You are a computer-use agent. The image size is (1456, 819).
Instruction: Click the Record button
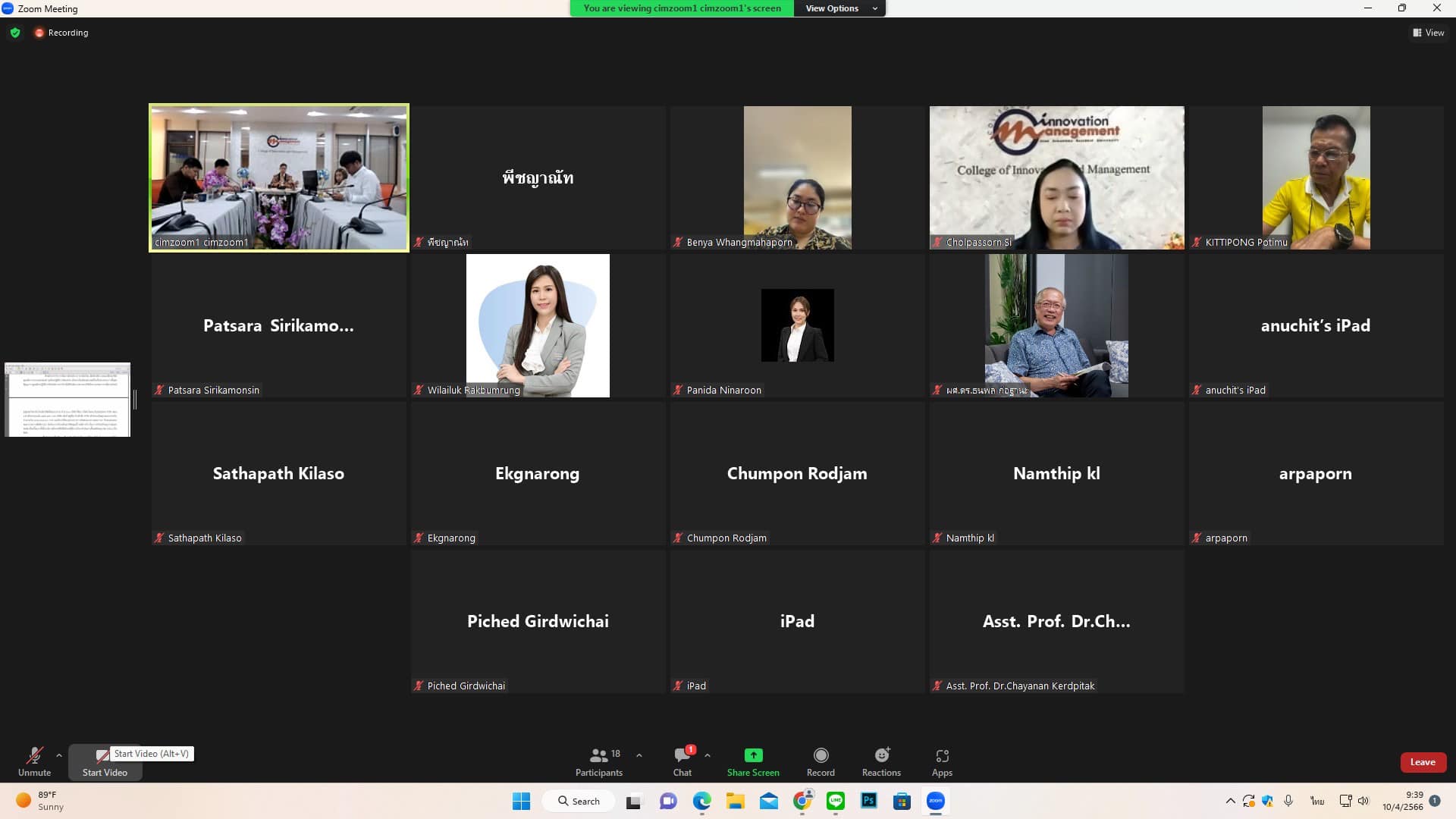coord(821,761)
